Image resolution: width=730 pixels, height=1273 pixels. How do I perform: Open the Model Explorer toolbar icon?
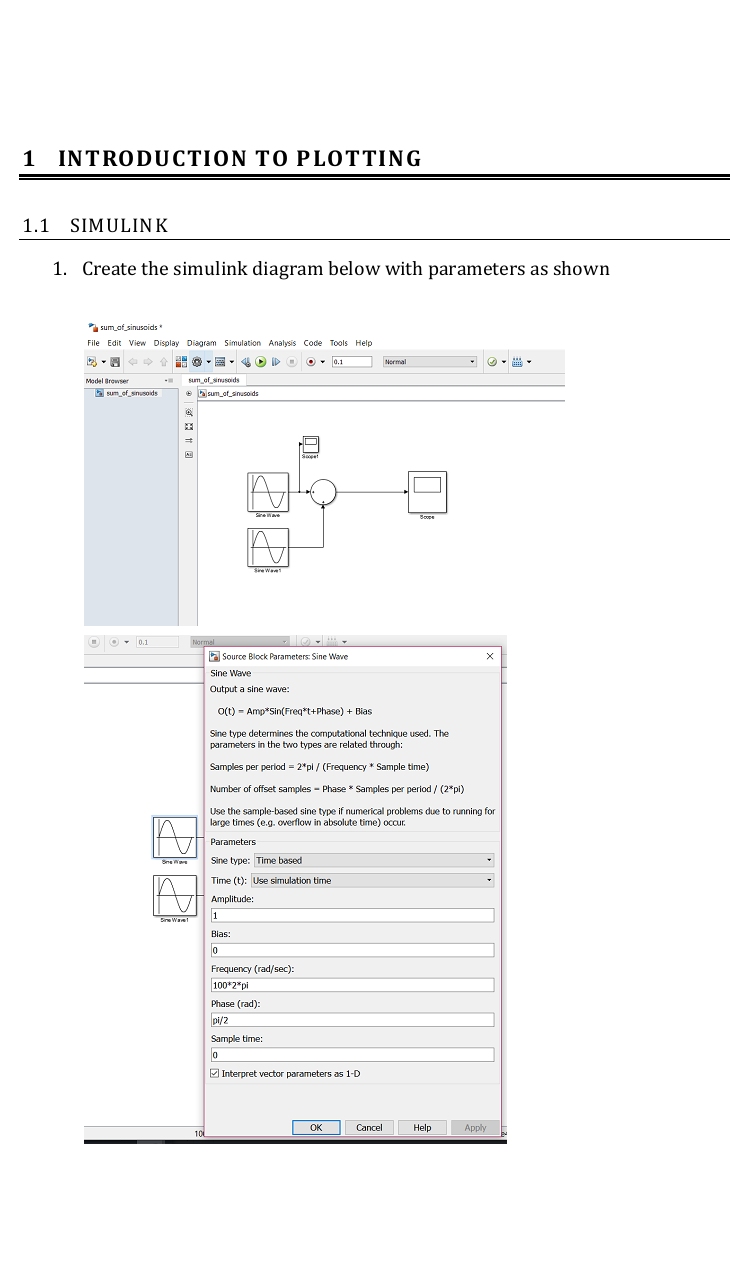[220, 361]
